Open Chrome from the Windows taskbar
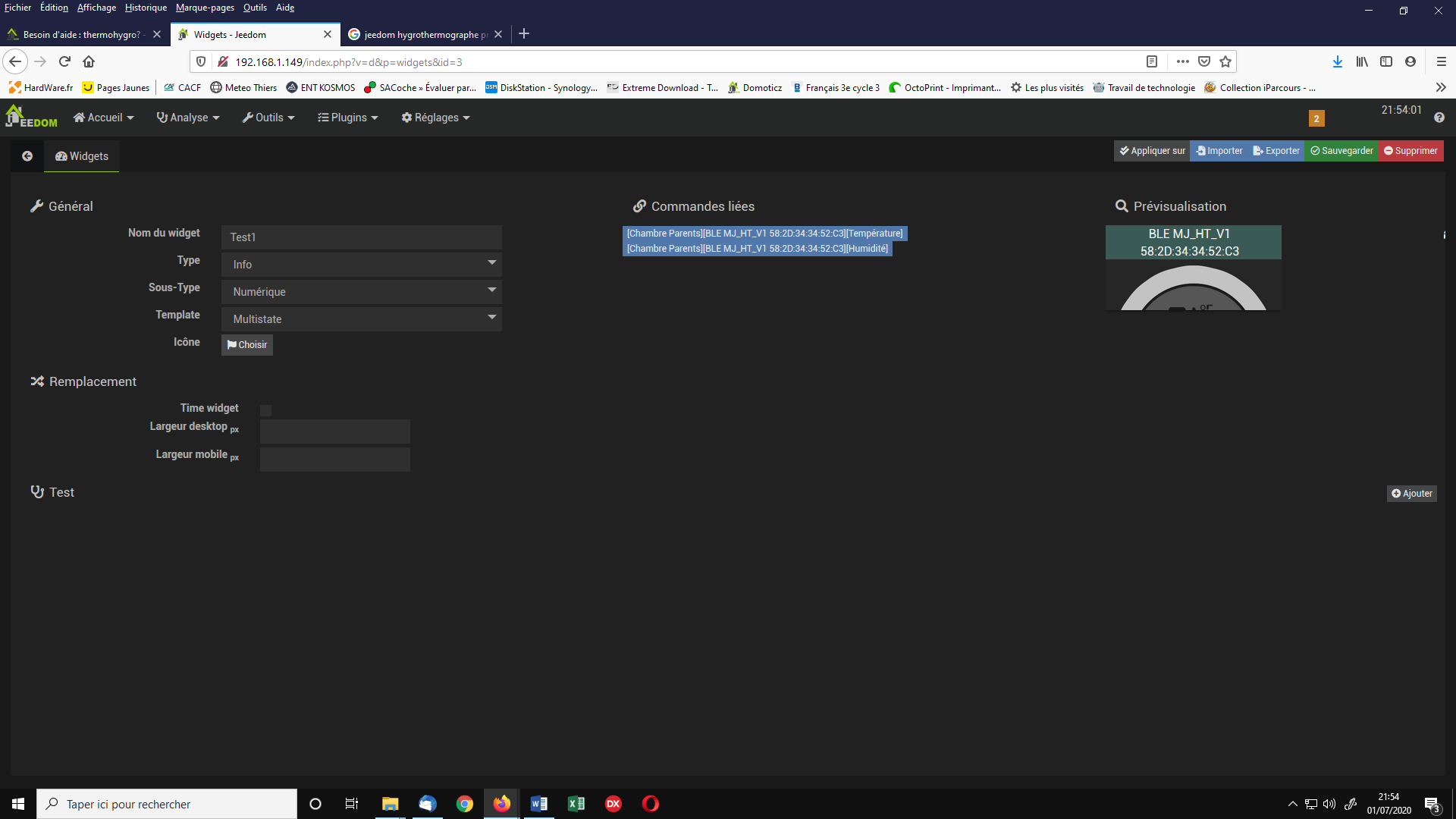 coord(464,804)
